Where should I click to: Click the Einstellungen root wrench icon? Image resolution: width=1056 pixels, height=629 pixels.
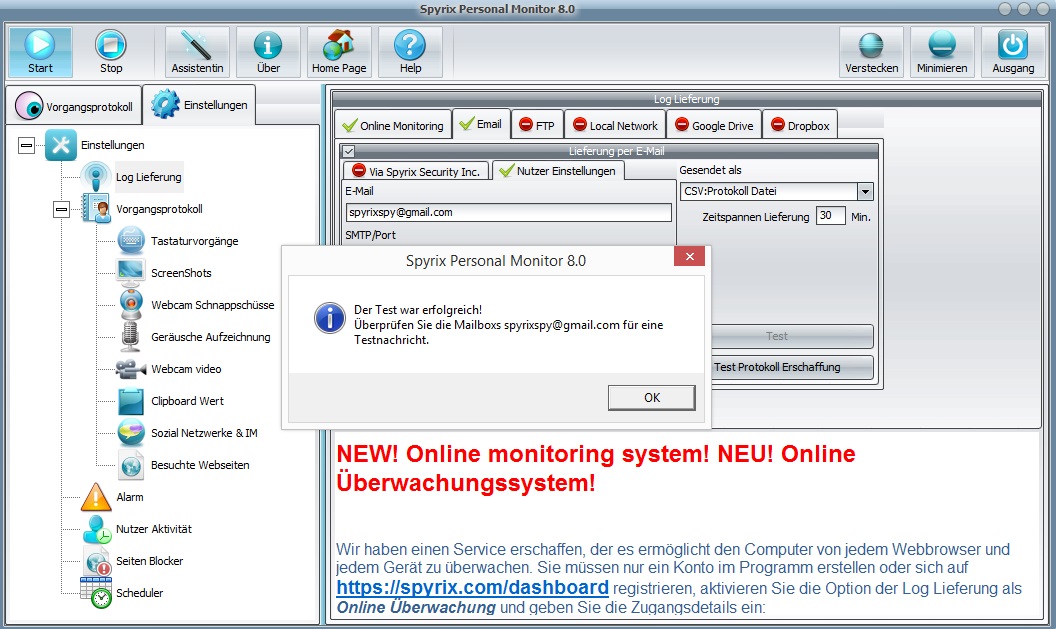61,145
